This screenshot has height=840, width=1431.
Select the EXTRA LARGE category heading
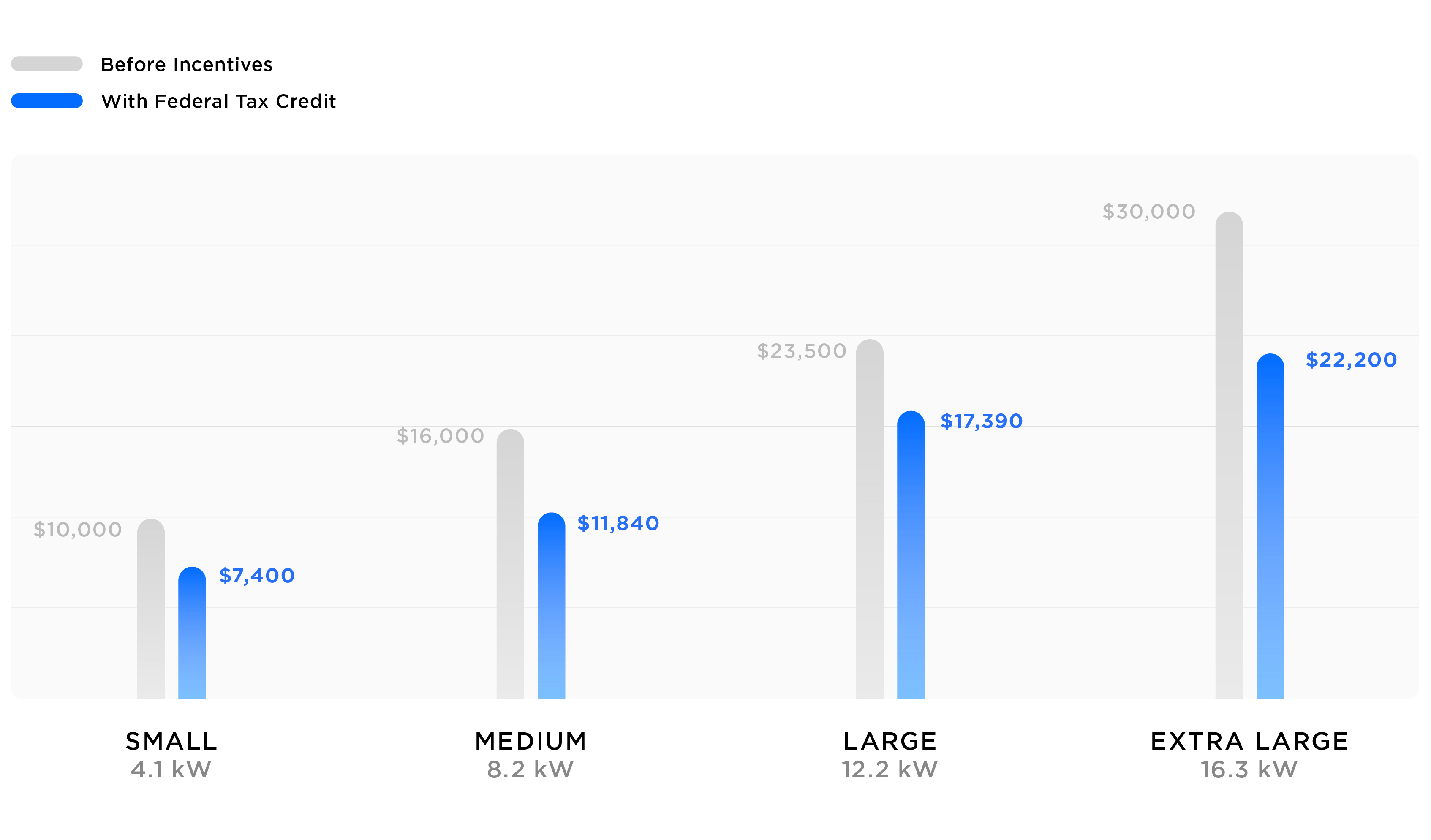1249,741
